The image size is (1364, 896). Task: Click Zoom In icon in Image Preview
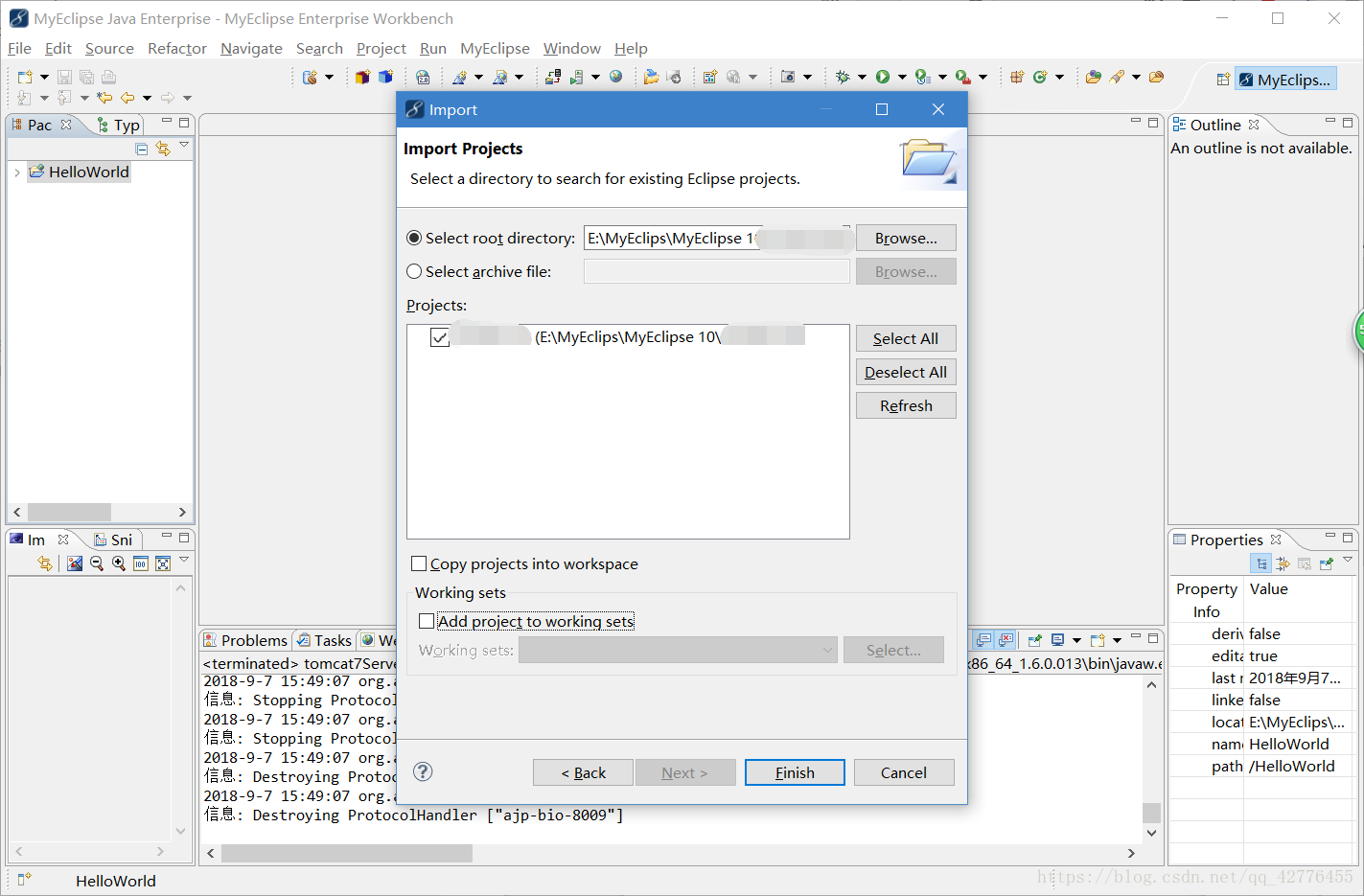click(119, 563)
